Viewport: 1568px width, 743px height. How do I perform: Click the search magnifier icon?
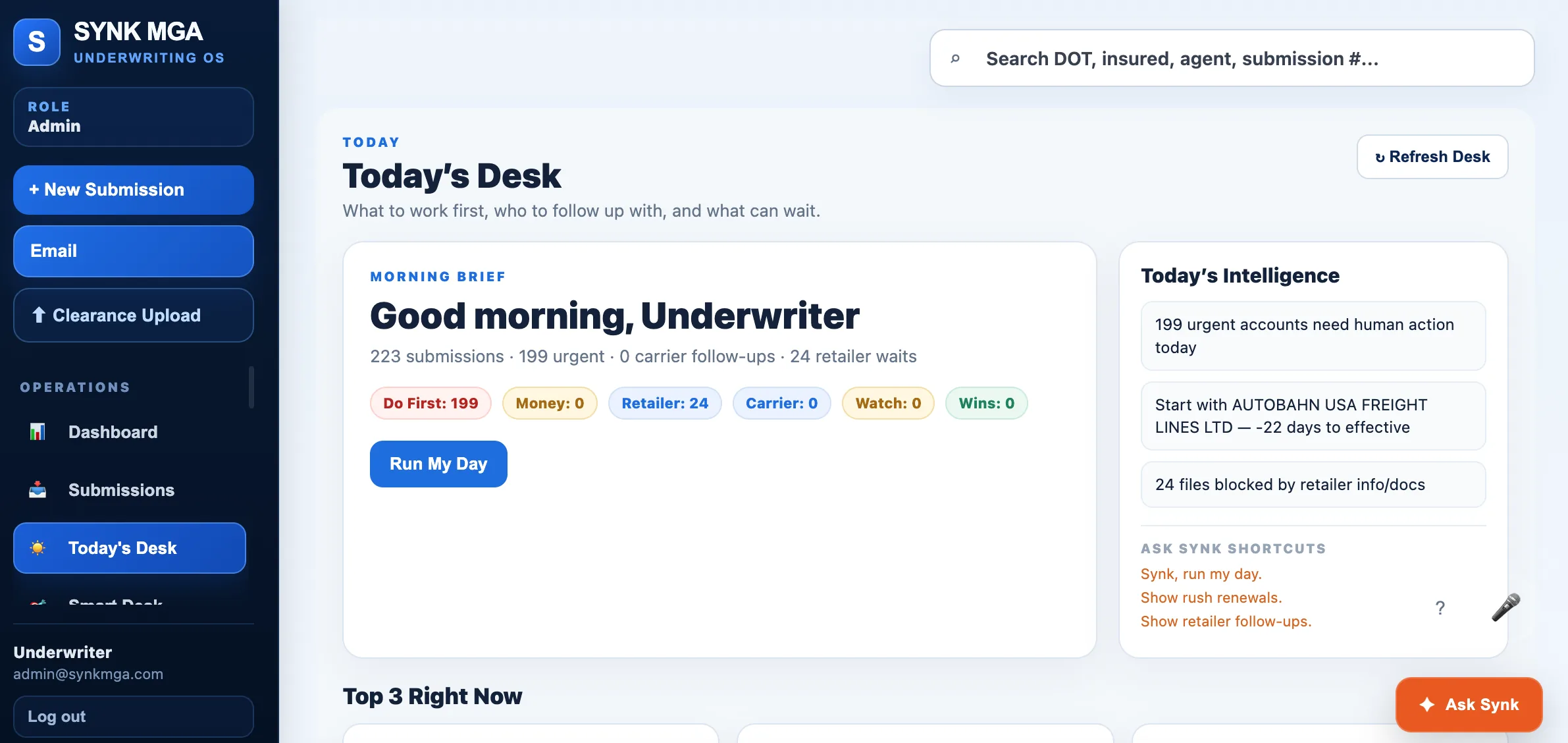click(x=955, y=59)
